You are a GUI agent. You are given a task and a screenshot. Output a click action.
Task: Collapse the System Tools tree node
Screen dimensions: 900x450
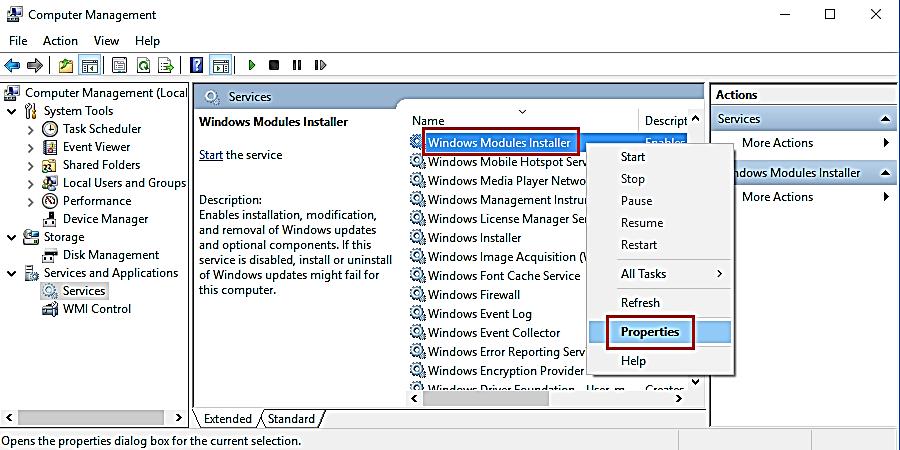click(x=11, y=111)
